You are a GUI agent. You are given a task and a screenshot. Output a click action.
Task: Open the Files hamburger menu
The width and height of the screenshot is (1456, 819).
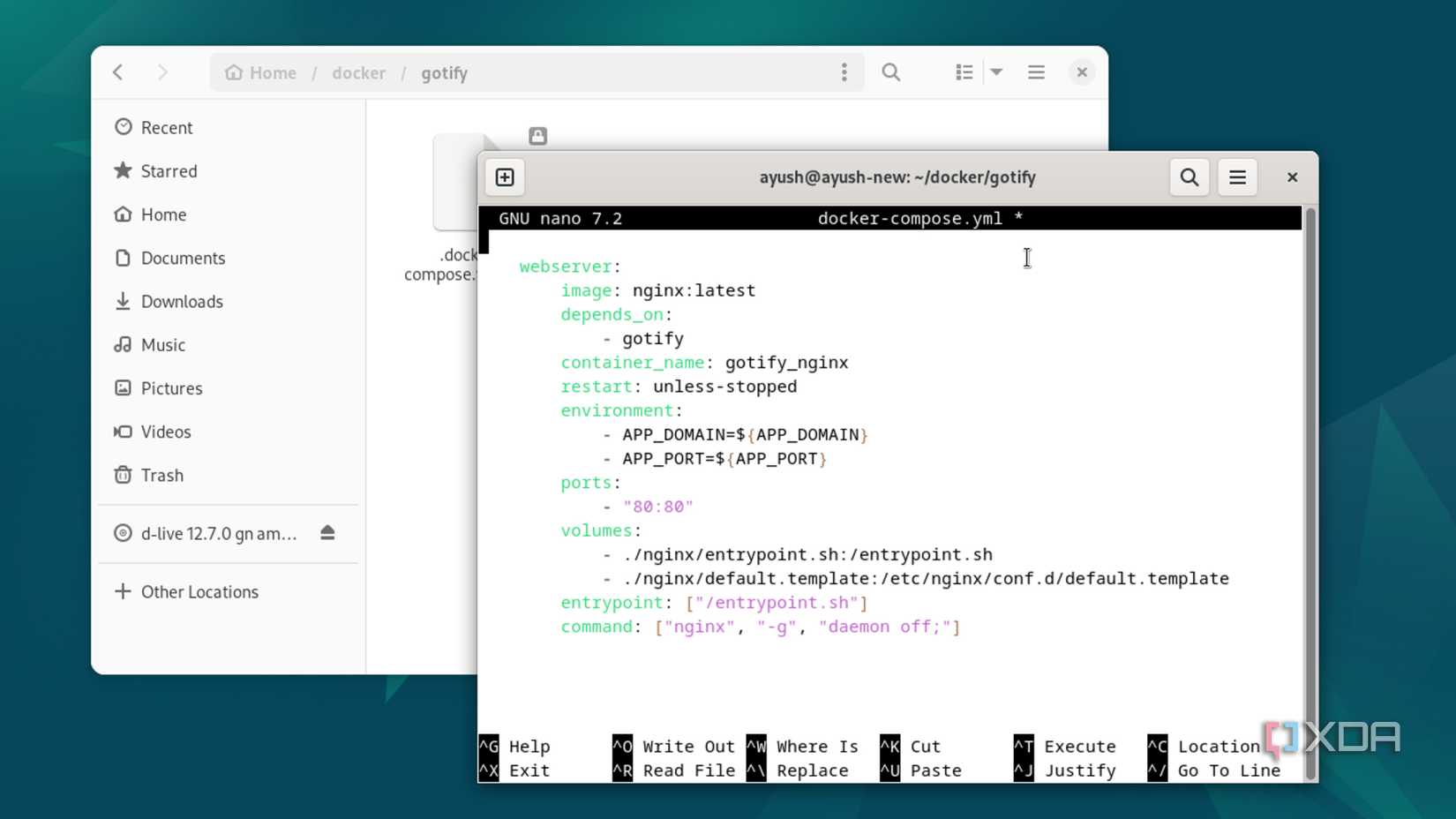(1036, 71)
